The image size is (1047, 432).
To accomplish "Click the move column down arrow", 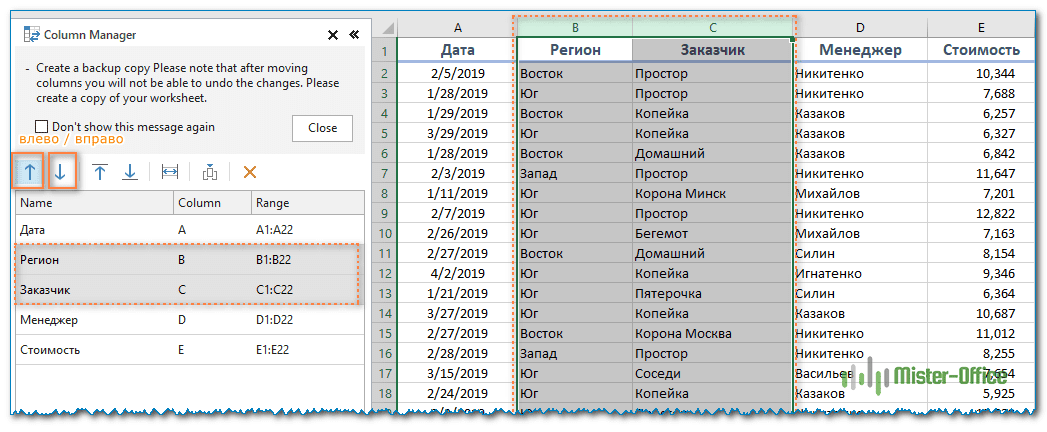I will click(61, 172).
